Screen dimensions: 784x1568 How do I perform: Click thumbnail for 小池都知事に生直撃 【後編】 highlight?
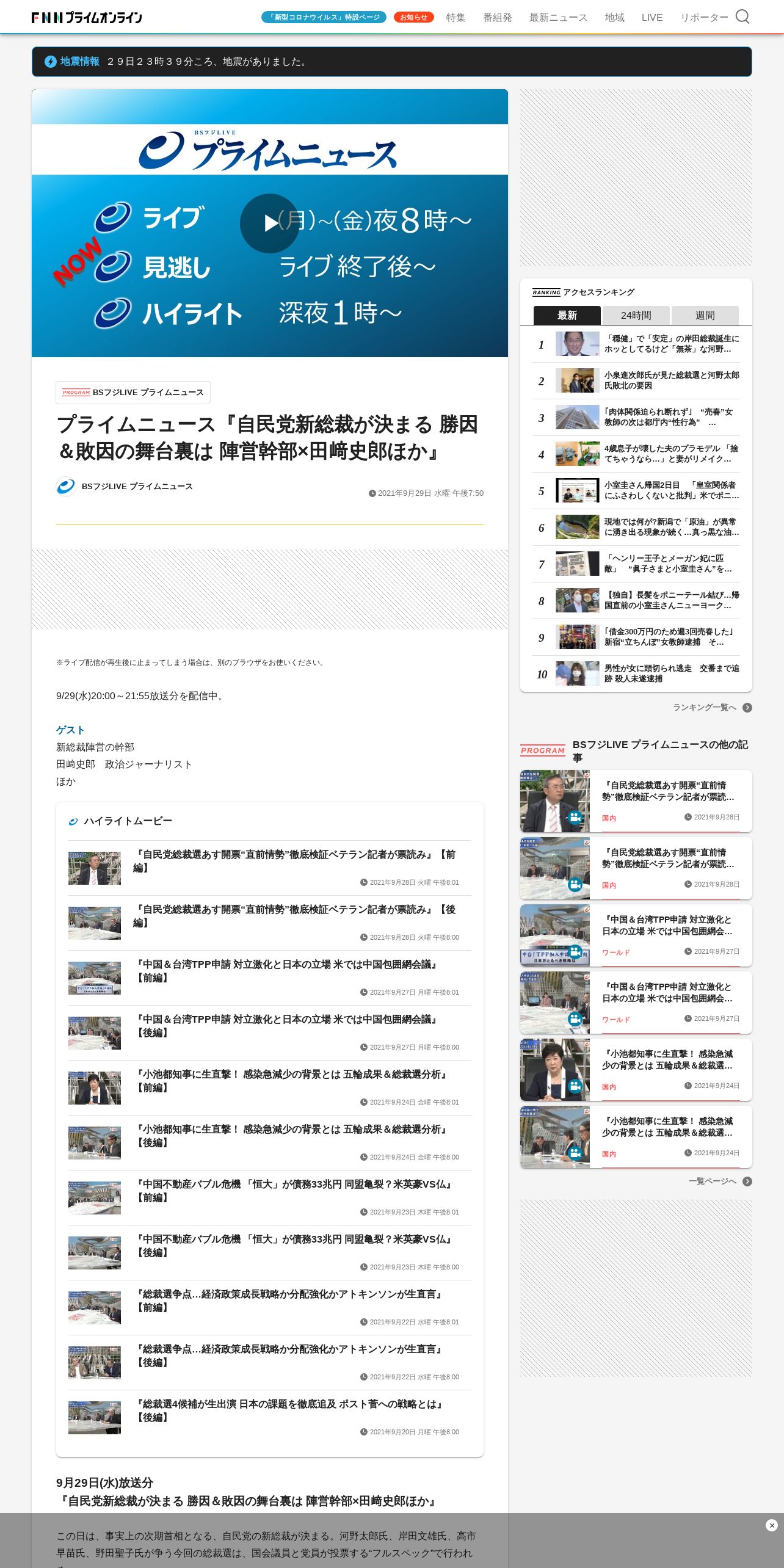(95, 1143)
